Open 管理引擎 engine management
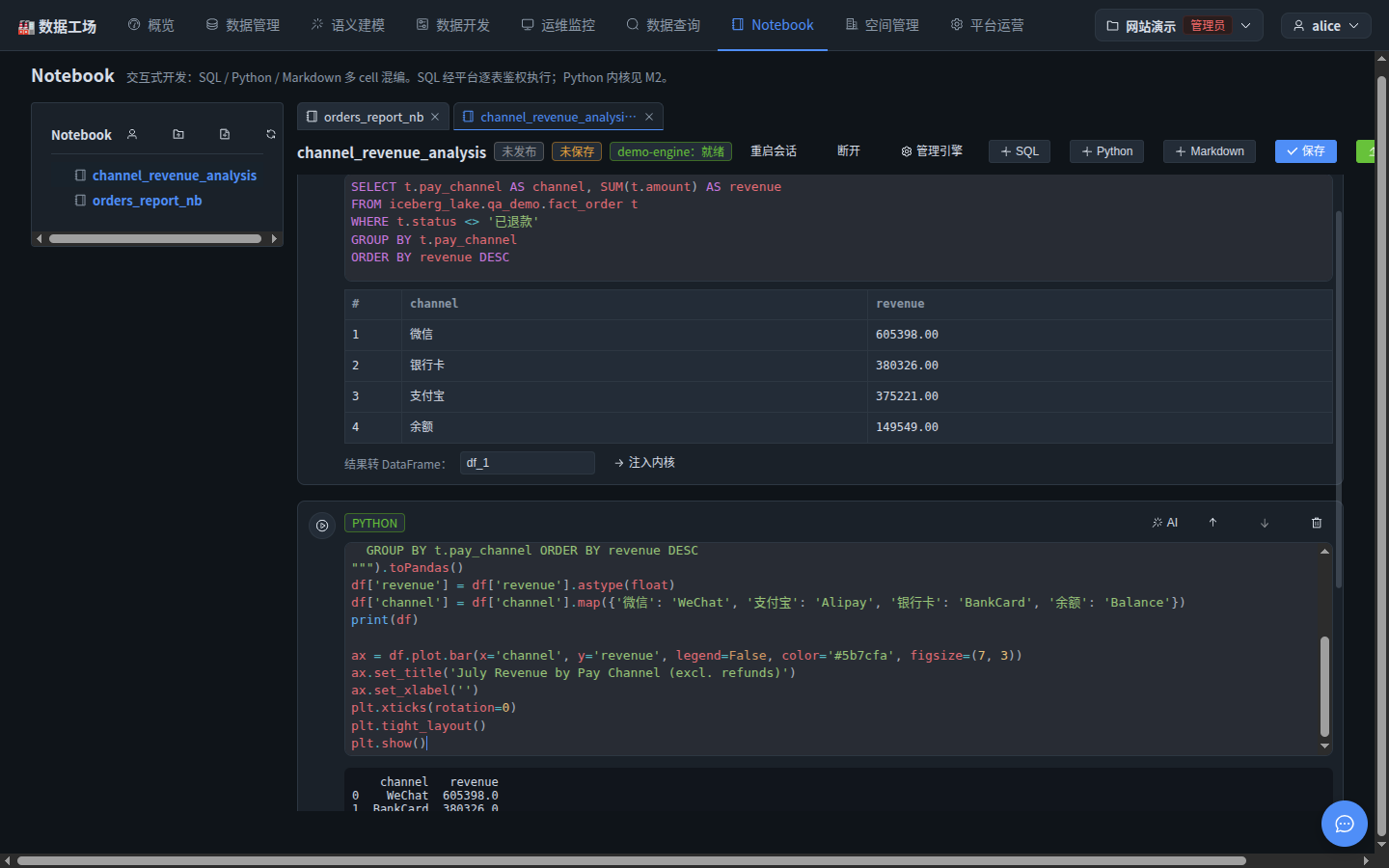 (x=932, y=151)
